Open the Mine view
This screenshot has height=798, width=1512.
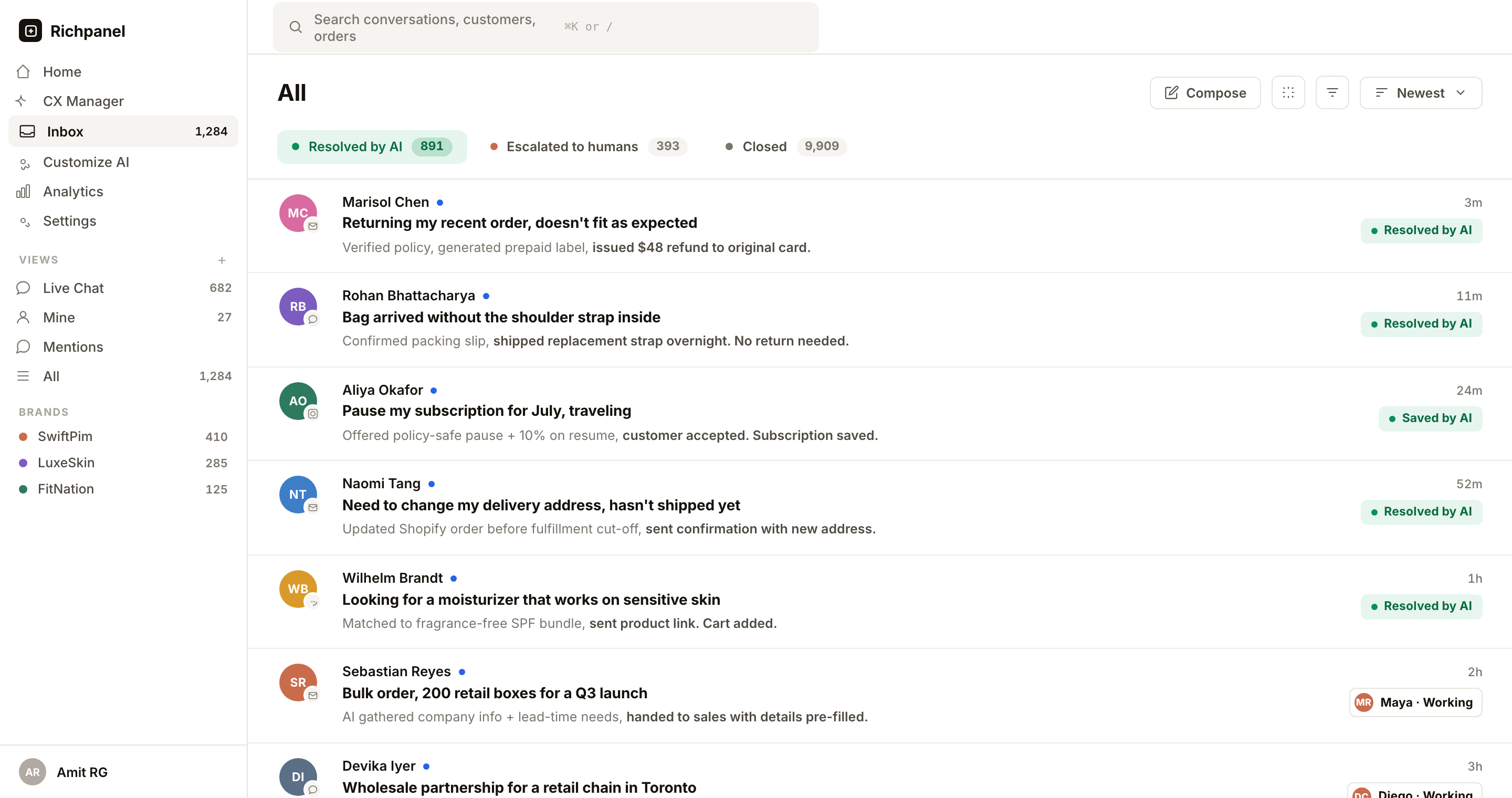tap(123, 318)
